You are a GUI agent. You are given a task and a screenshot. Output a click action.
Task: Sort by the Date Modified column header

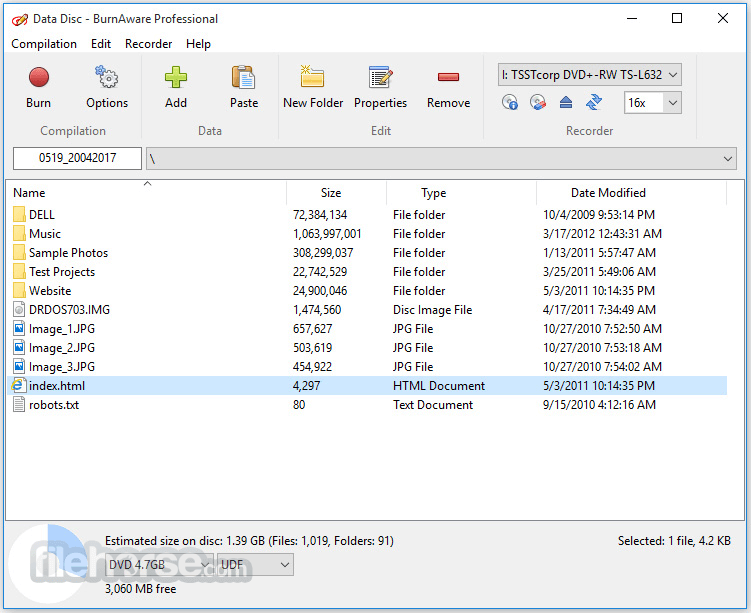pyautogui.click(x=632, y=193)
